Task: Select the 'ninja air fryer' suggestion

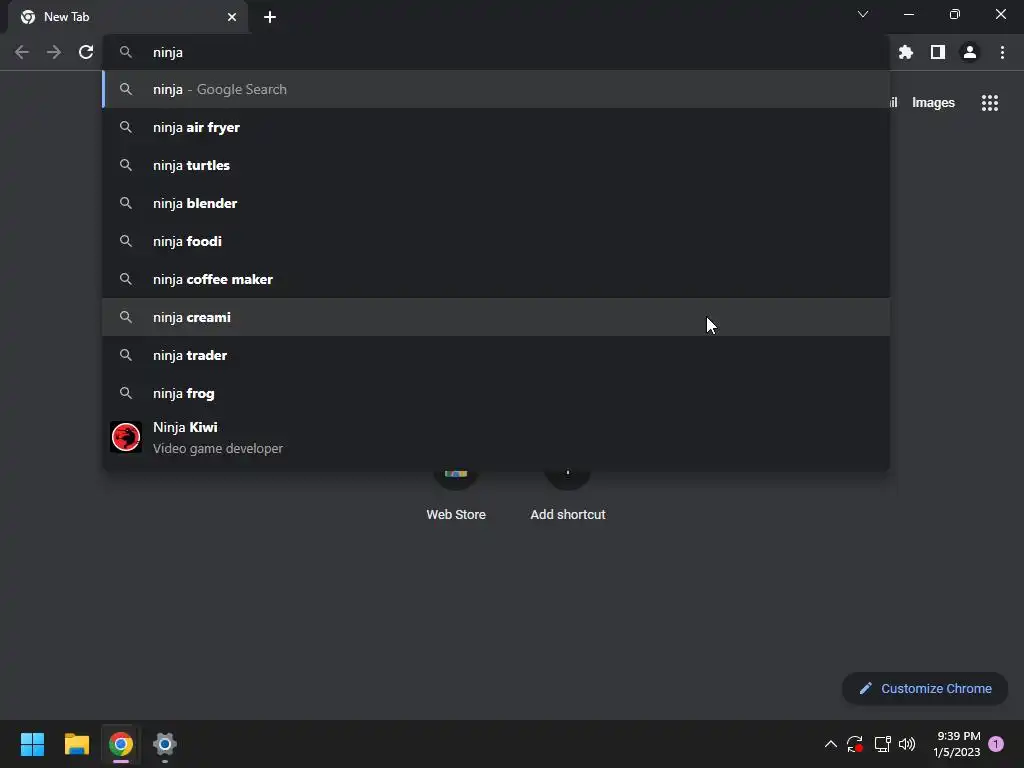Action: pos(496,127)
